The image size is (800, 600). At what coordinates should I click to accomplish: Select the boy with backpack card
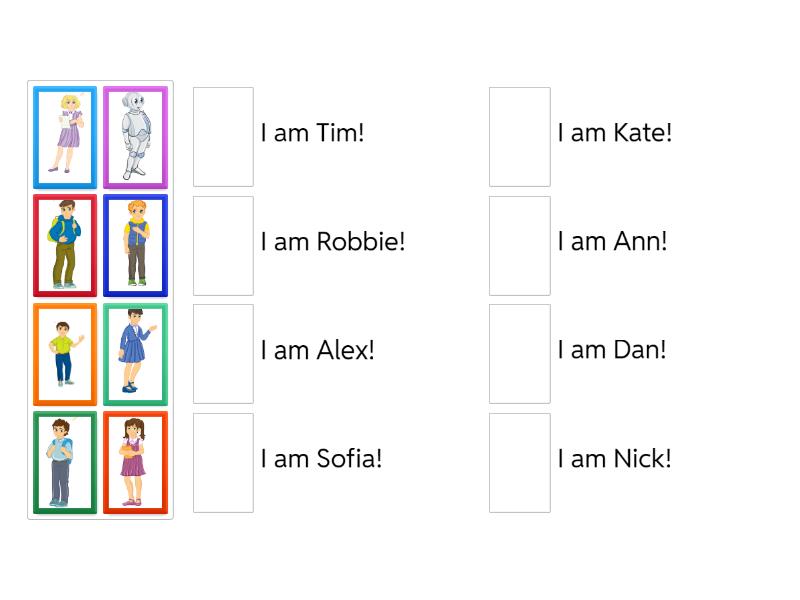64,245
